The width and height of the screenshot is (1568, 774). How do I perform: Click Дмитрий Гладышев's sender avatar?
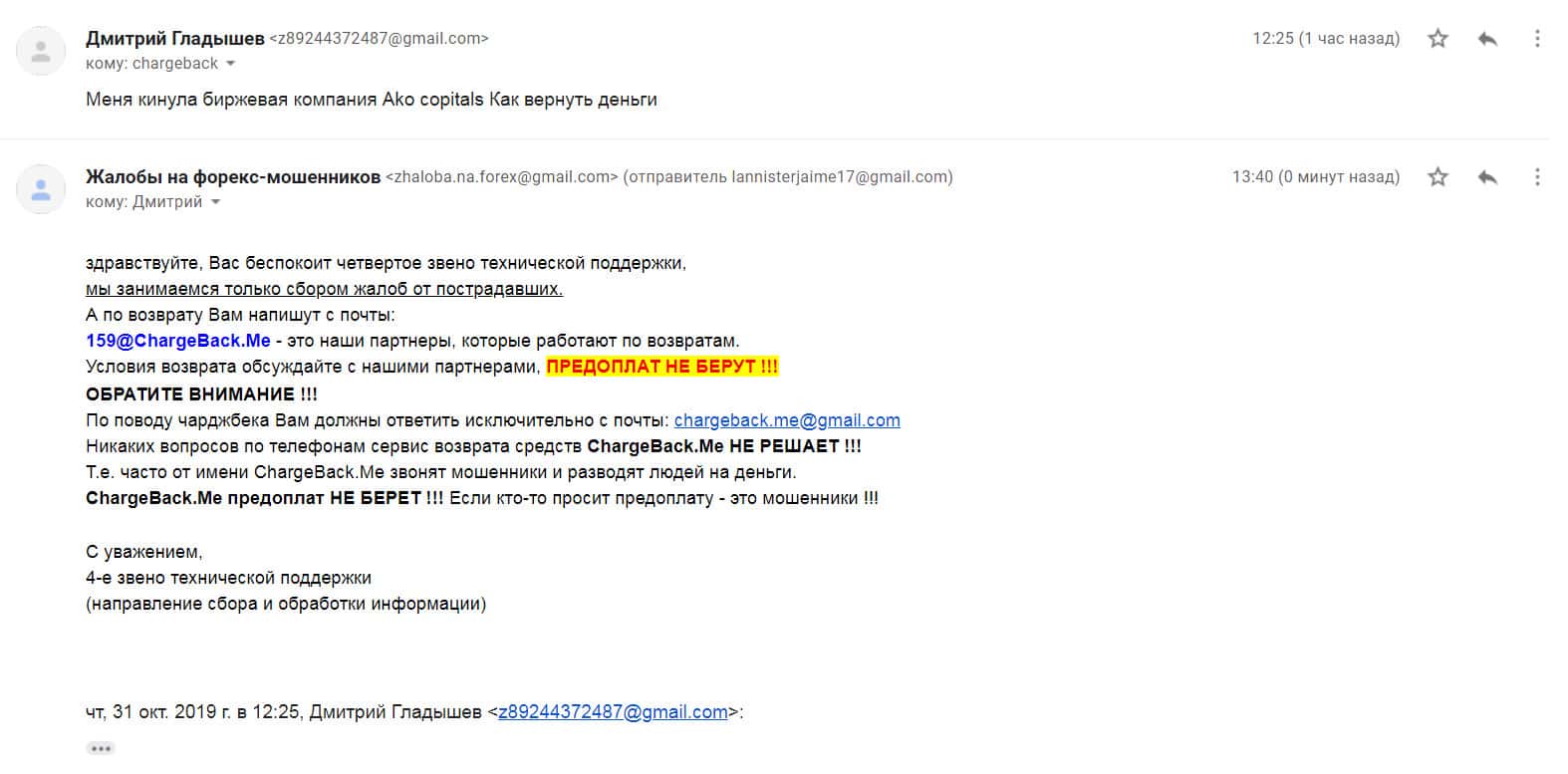(x=41, y=51)
